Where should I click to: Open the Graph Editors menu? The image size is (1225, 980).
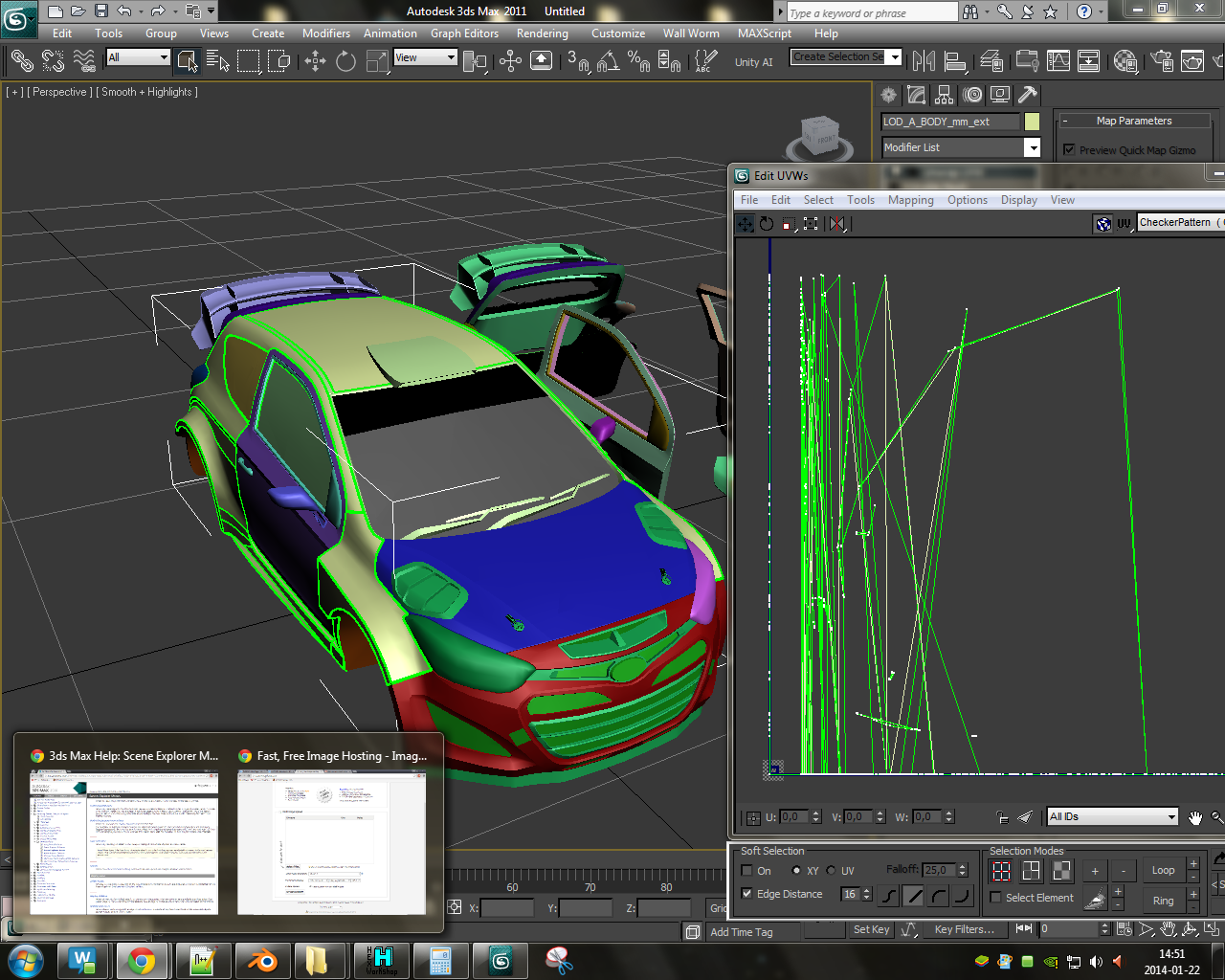[464, 33]
